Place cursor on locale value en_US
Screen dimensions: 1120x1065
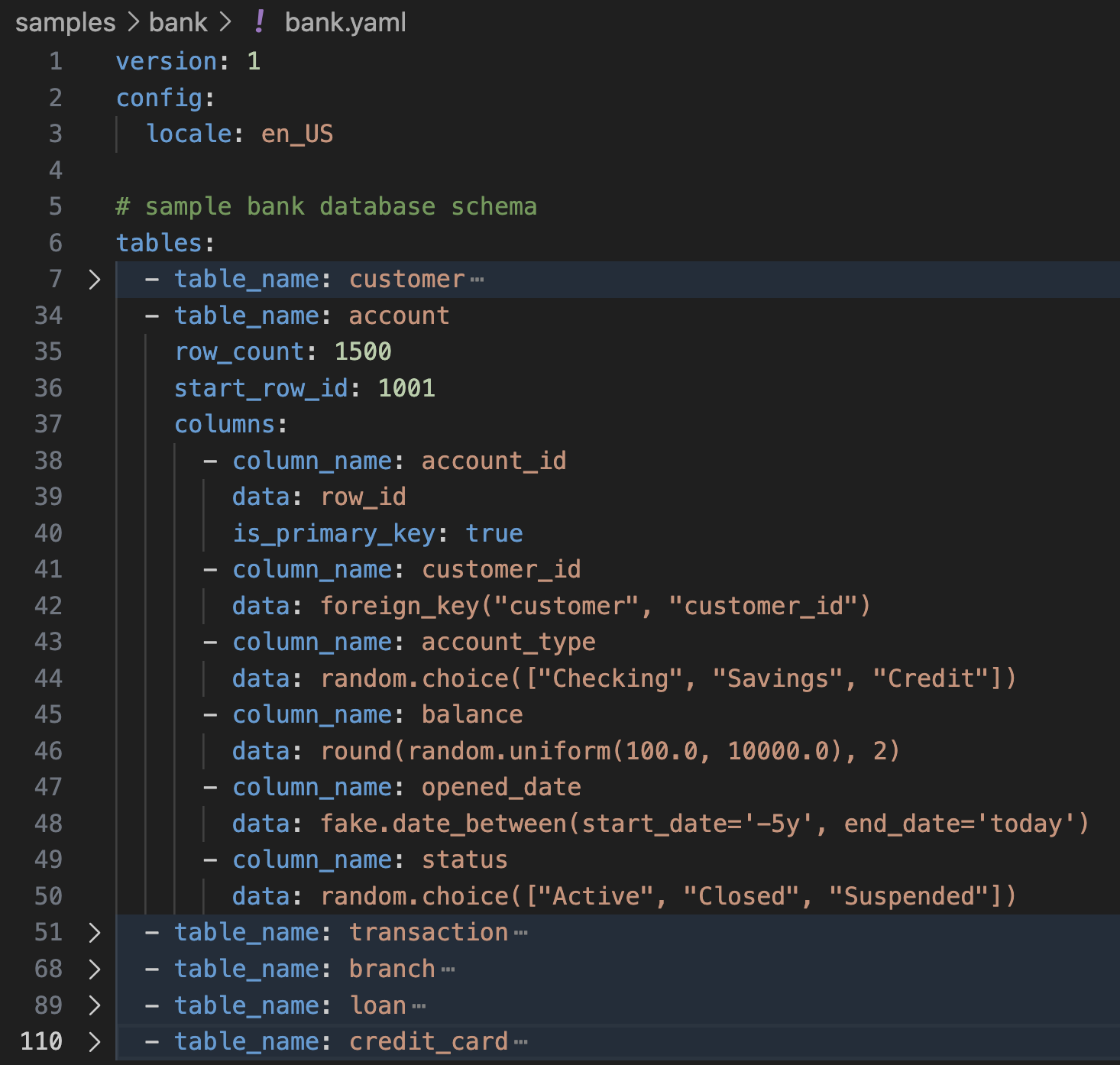coord(298,133)
